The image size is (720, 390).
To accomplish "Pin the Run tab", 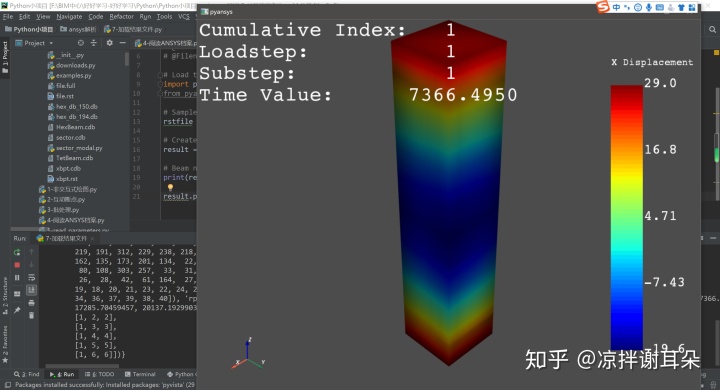I will [x=17, y=311].
